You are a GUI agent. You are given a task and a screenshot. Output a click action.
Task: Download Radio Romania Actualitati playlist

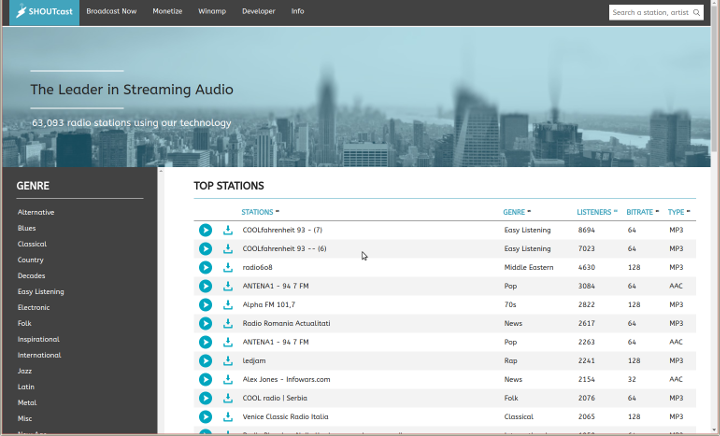point(228,324)
